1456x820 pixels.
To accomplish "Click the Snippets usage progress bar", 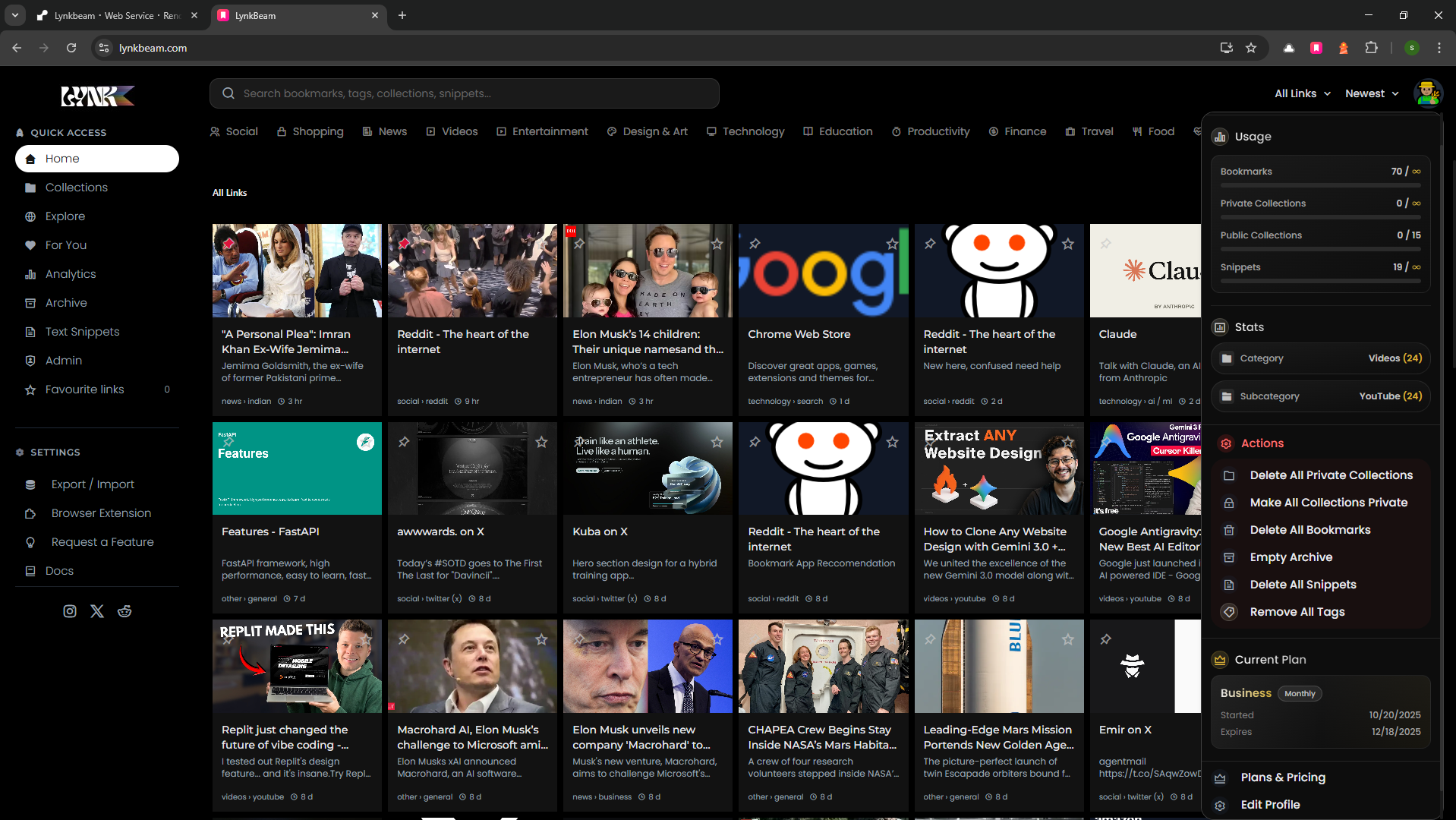I will coord(1320,281).
